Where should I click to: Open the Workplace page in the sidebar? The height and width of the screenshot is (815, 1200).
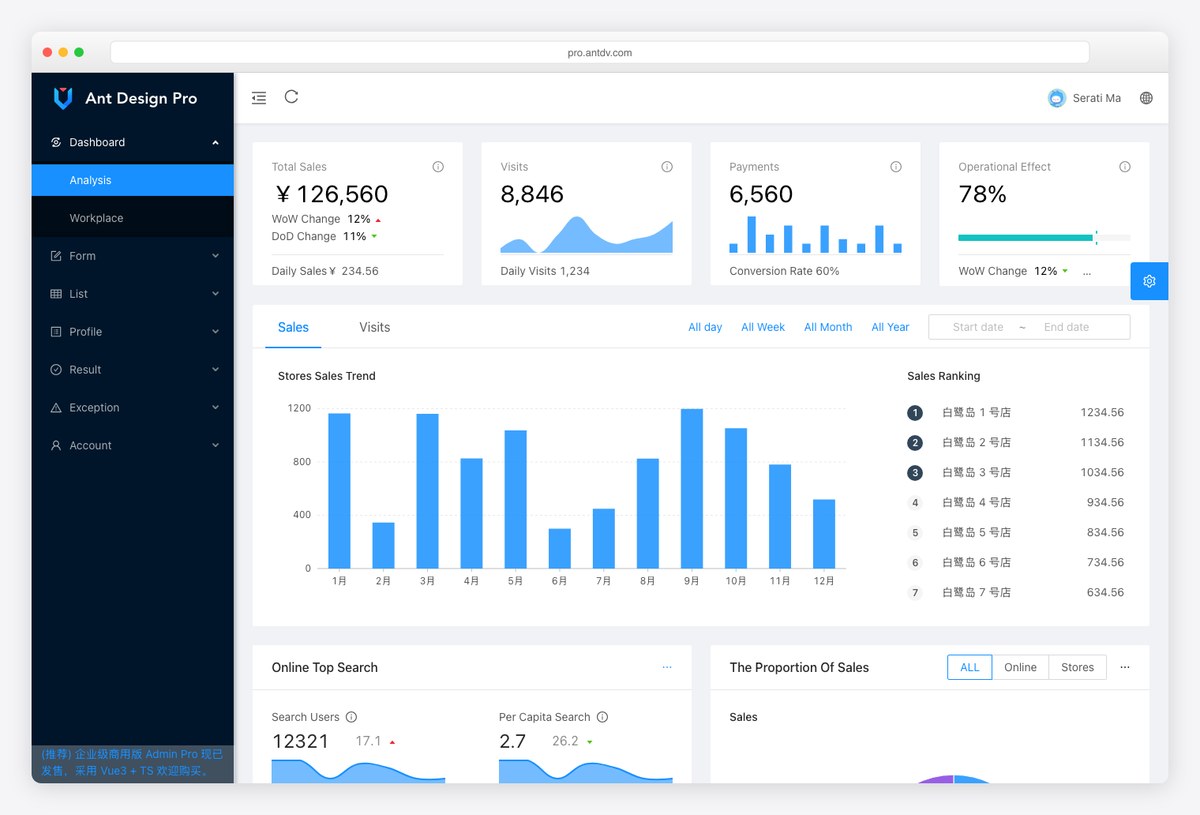(x=133, y=218)
